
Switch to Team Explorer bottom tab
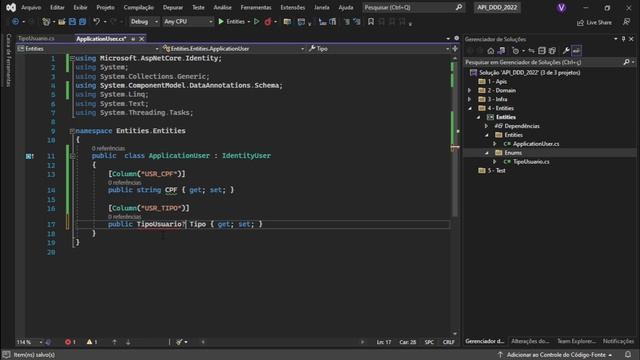point(576,341)
